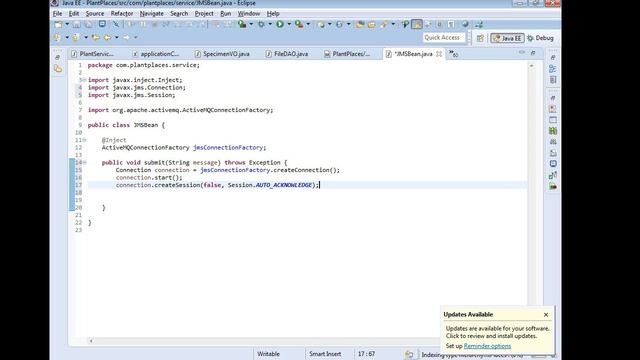
Task: Click 'Smart Insert' in status bar
Action: coord(325,354)
